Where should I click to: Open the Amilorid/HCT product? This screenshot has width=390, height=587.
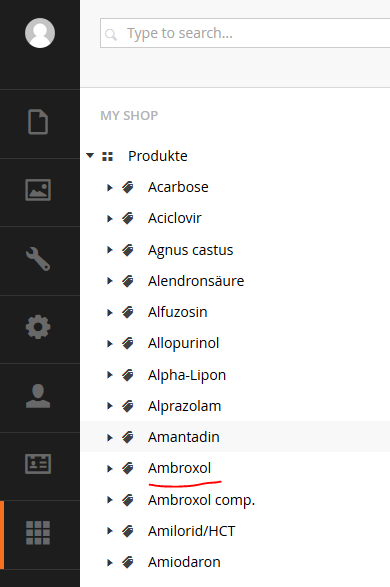point(191,531)
